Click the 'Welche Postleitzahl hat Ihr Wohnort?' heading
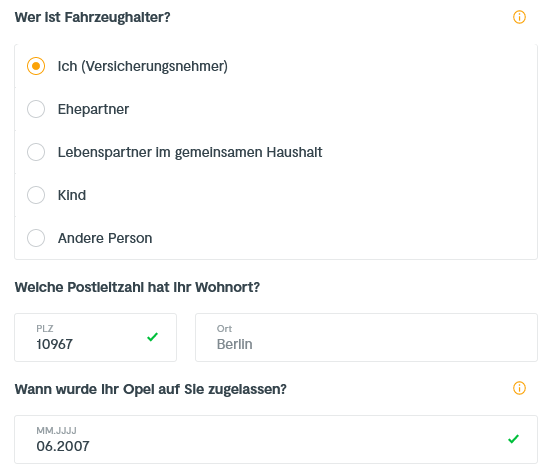This screenshot has height=475, width=555. click(137, 287)
